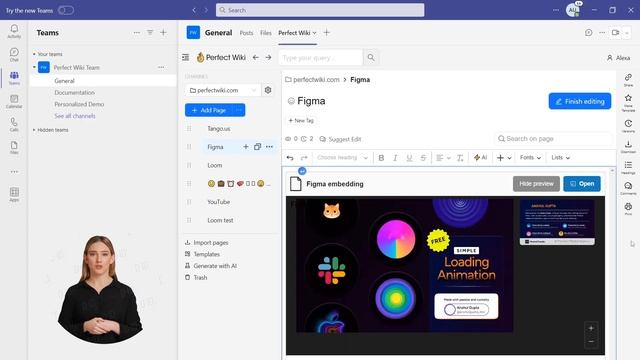640x360 pixels.
Task: Go back with the Perfect Wiki left arrow
Action: [256, 58]
